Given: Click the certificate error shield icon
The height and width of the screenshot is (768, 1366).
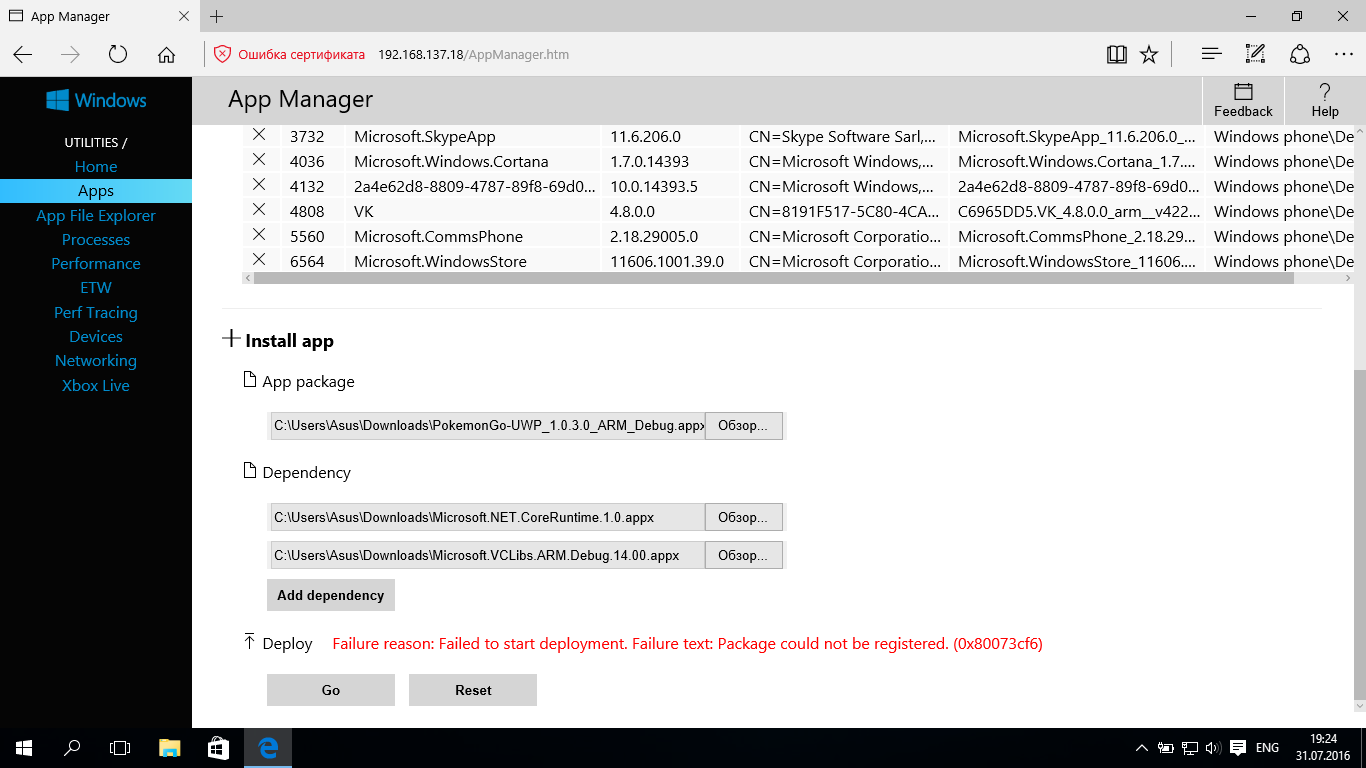Looking at the screenshot, I should (x=222, y=54).
